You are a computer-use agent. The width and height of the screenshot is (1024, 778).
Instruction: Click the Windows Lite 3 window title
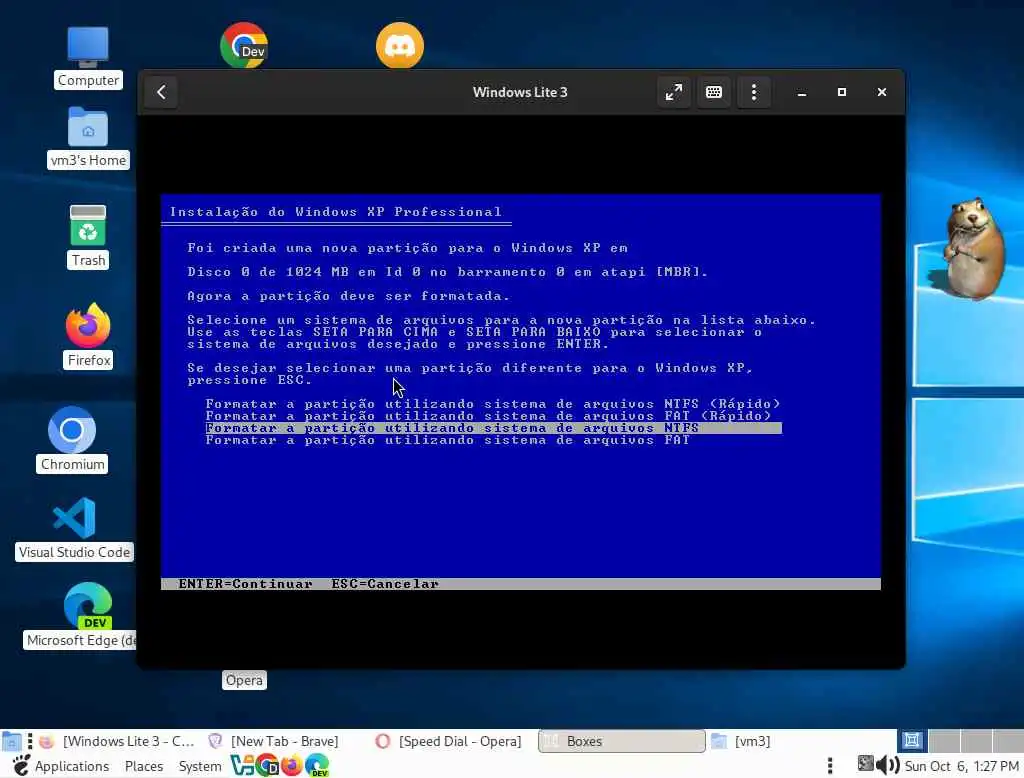(x=520, y=92)
